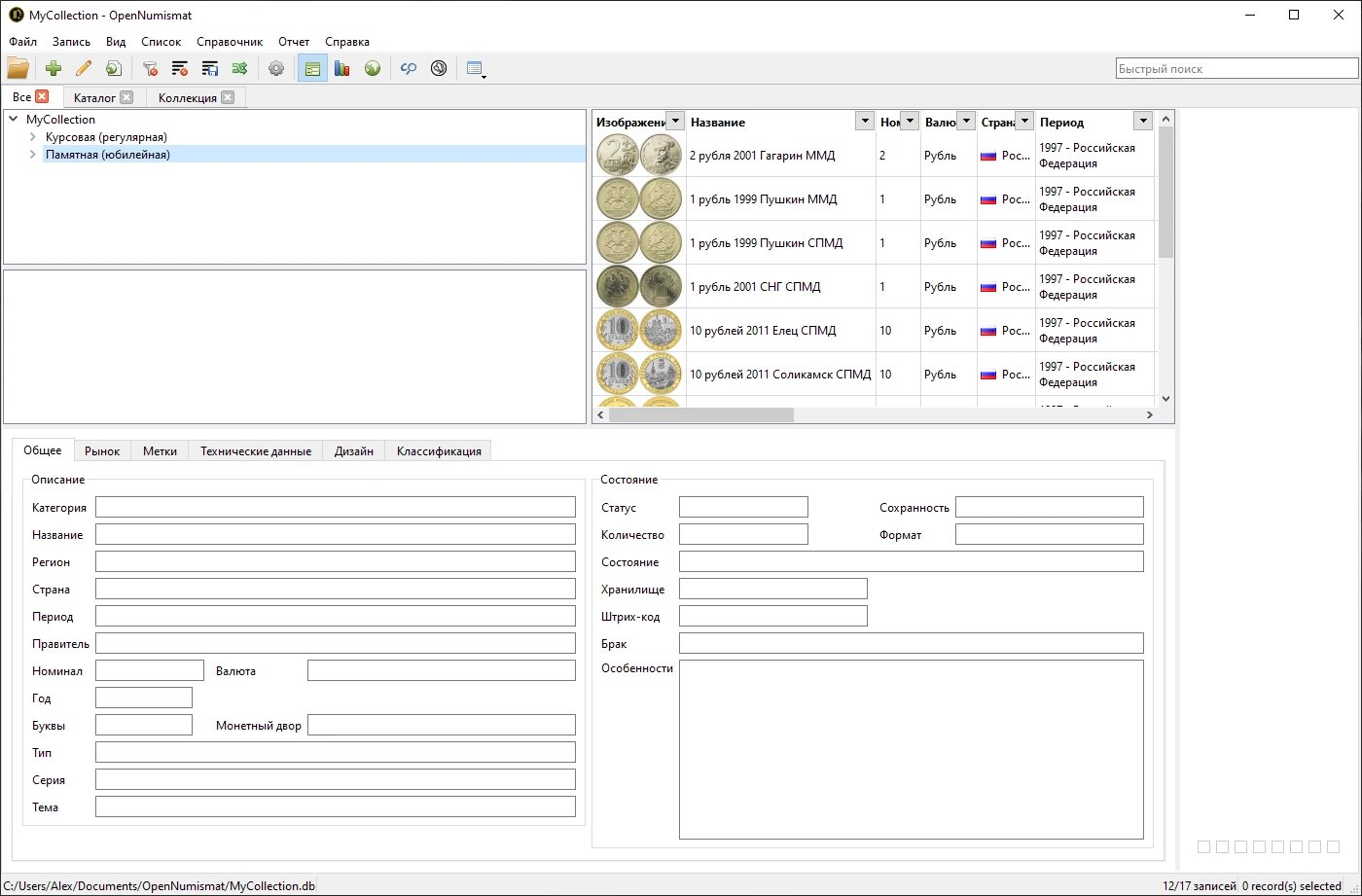Image resolution: width=1362 pixels, height=896 pixels.
Task: Open the Вид menu
Action: tap(116, 42)
